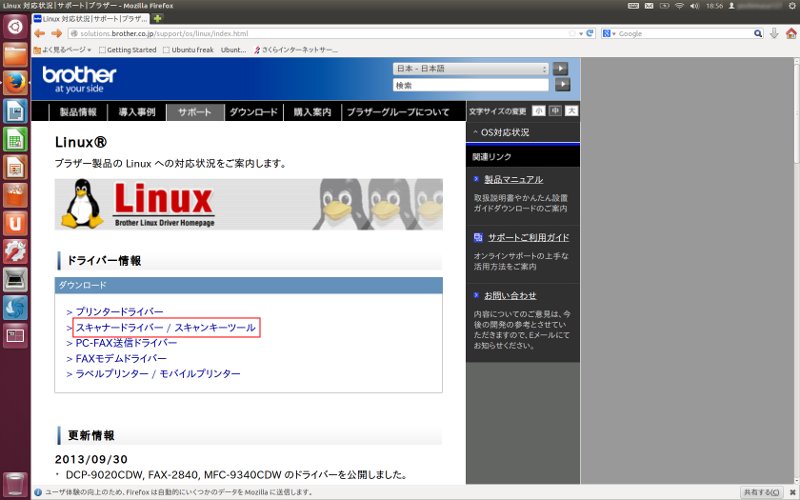800x500 pixels.
Task: Open the ブラザーグループについて navigation tab
Action: 398,112
